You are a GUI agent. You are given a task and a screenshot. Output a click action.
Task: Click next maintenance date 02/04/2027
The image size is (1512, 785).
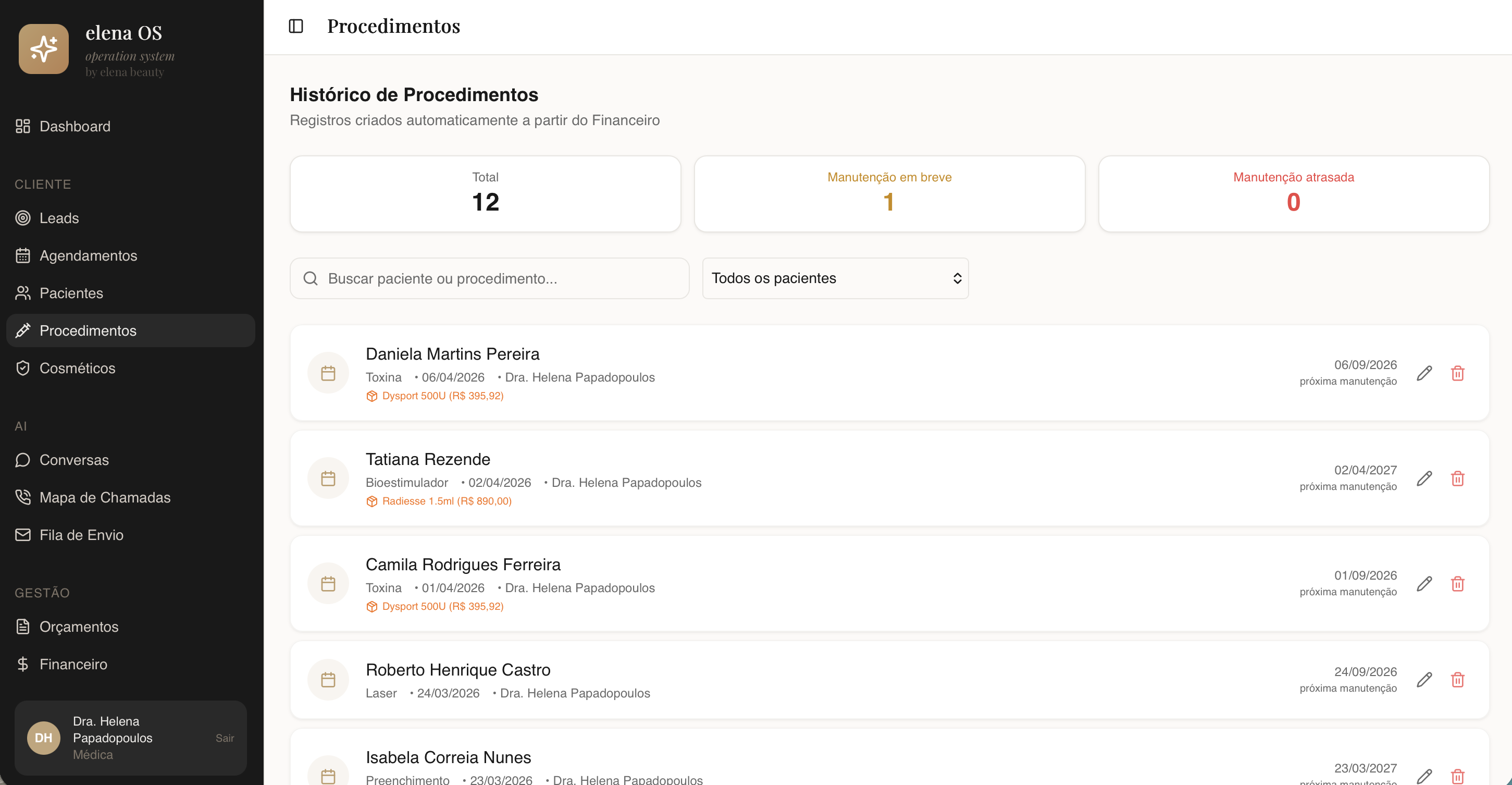click(x=1365, y=470)
